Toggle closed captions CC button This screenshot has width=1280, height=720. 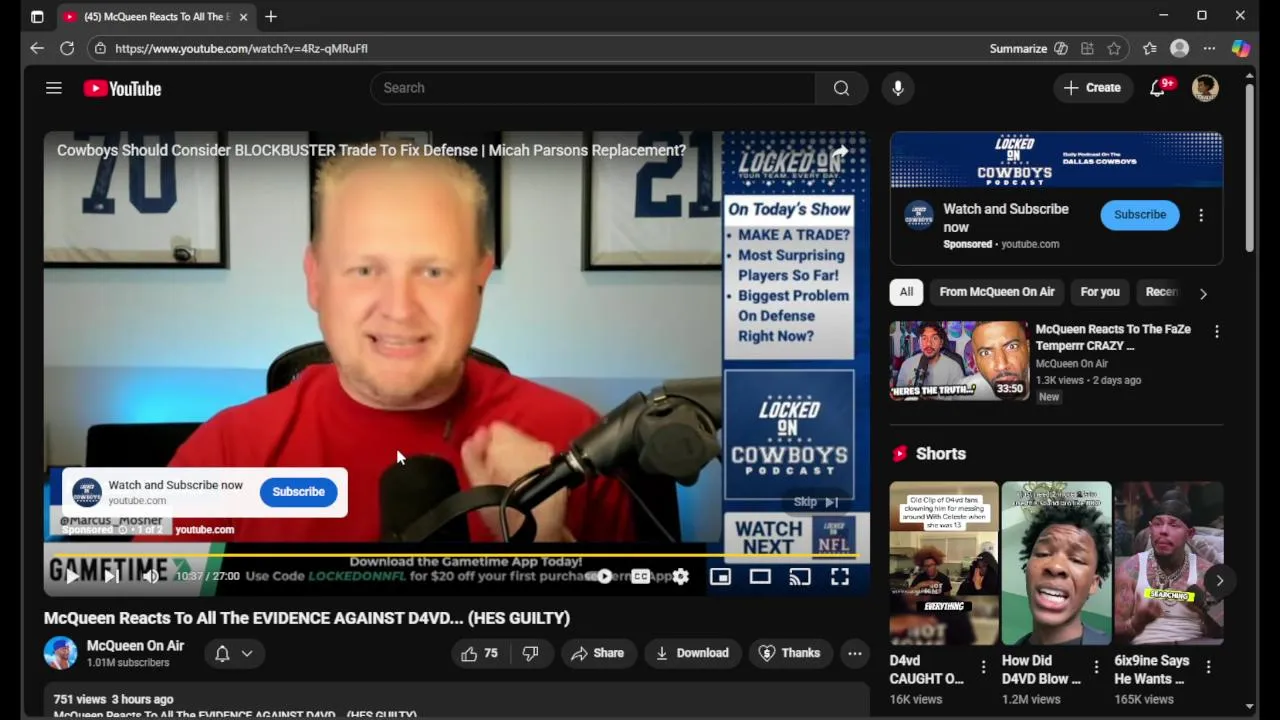pos(641,576)
